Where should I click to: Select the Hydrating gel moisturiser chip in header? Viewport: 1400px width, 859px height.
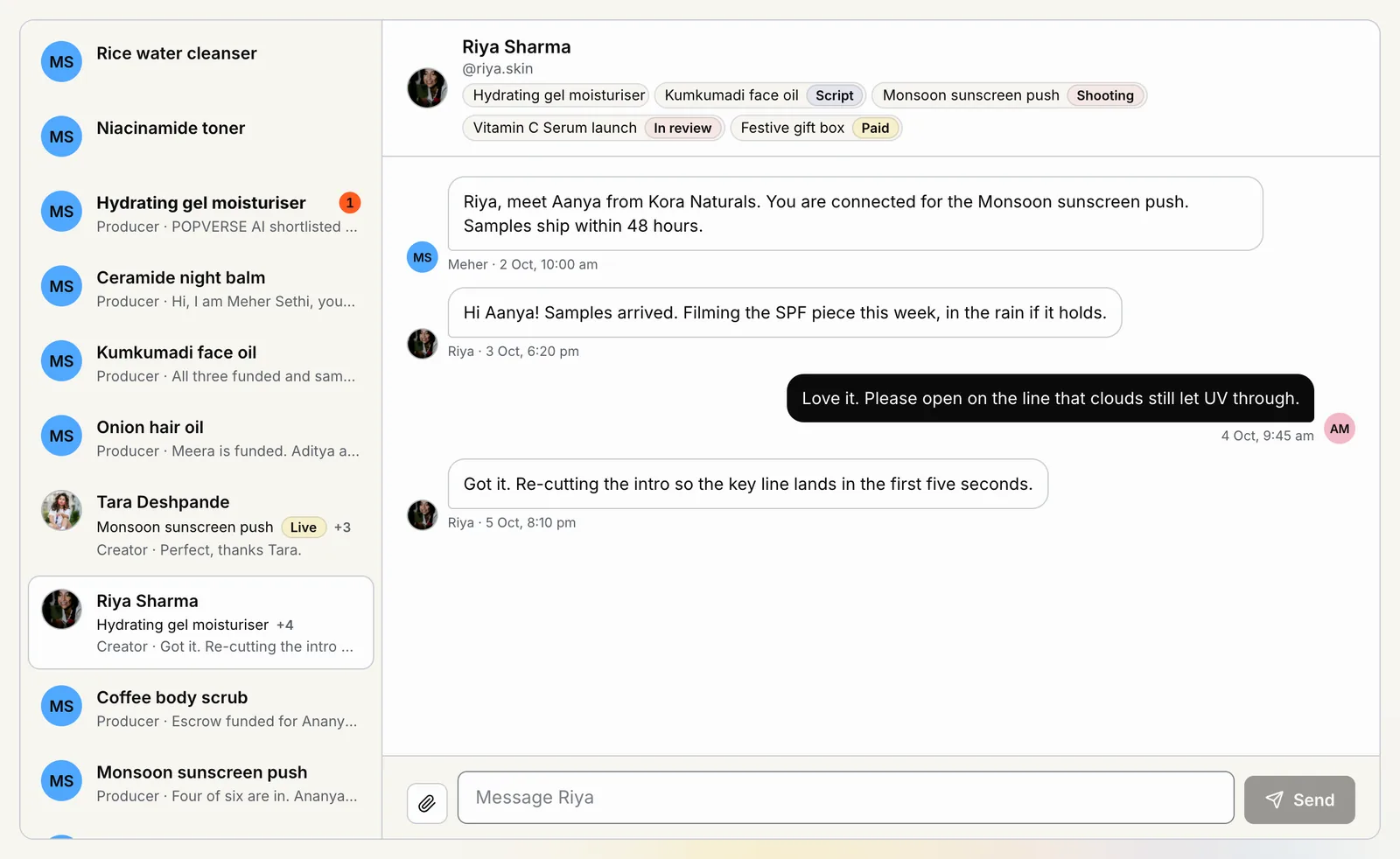coord(556,95)
